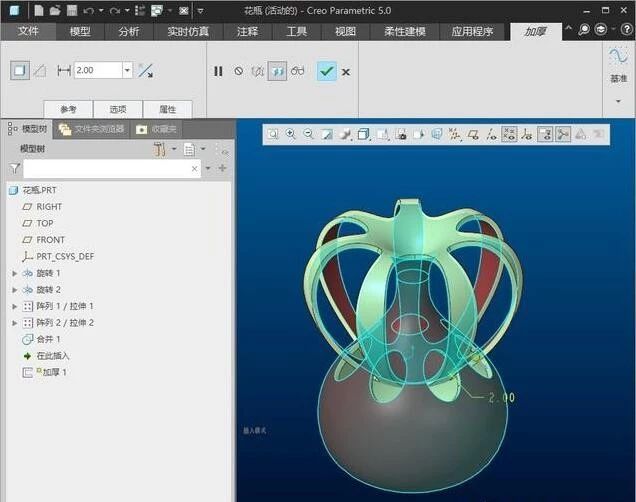Select the solid fill thicken option
Image resolution: width=636 pixels, height=502 pixels.
[19, 70]
